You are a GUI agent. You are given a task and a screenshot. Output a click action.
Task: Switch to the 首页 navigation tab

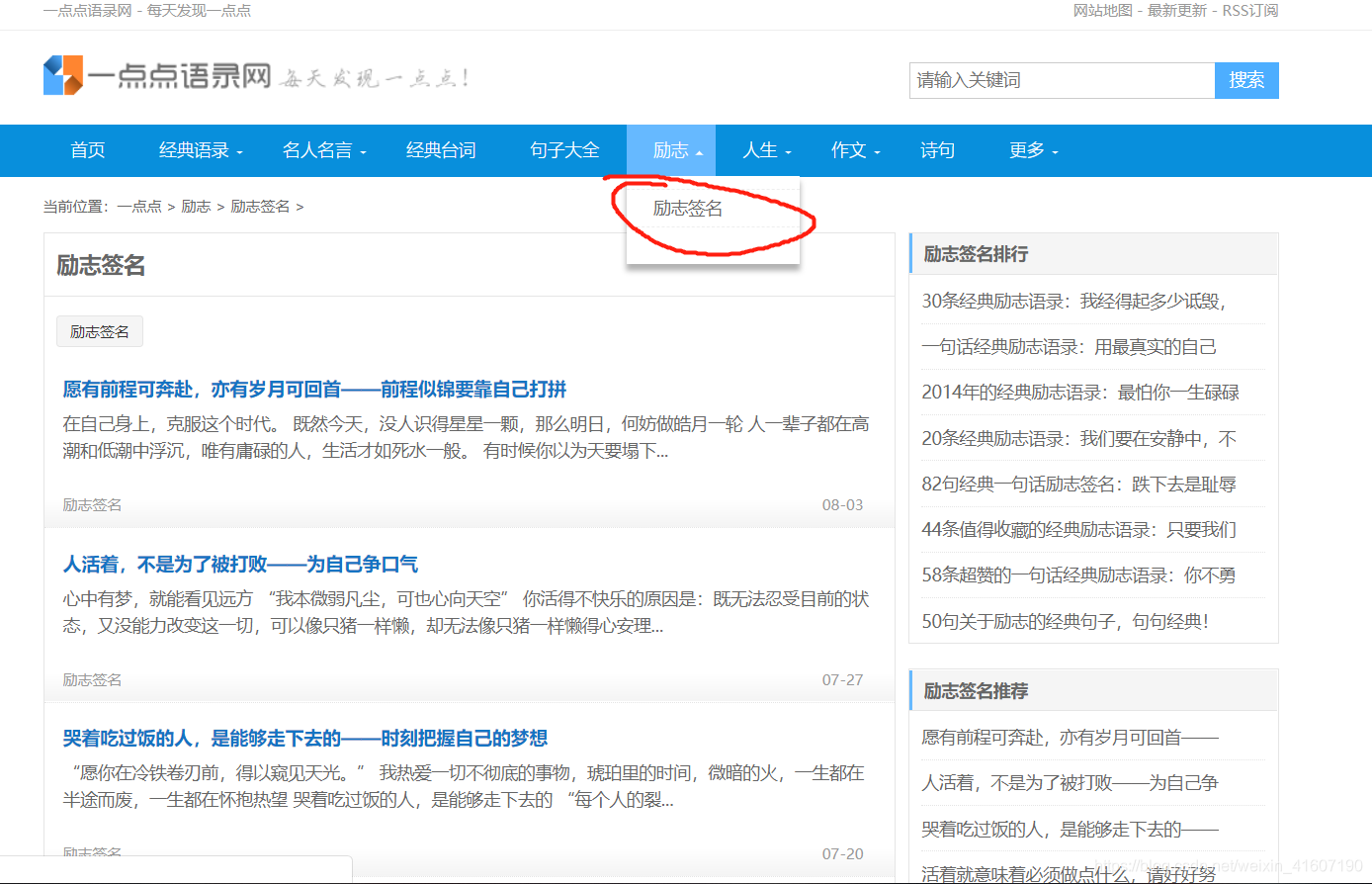(x=87, y=150)
